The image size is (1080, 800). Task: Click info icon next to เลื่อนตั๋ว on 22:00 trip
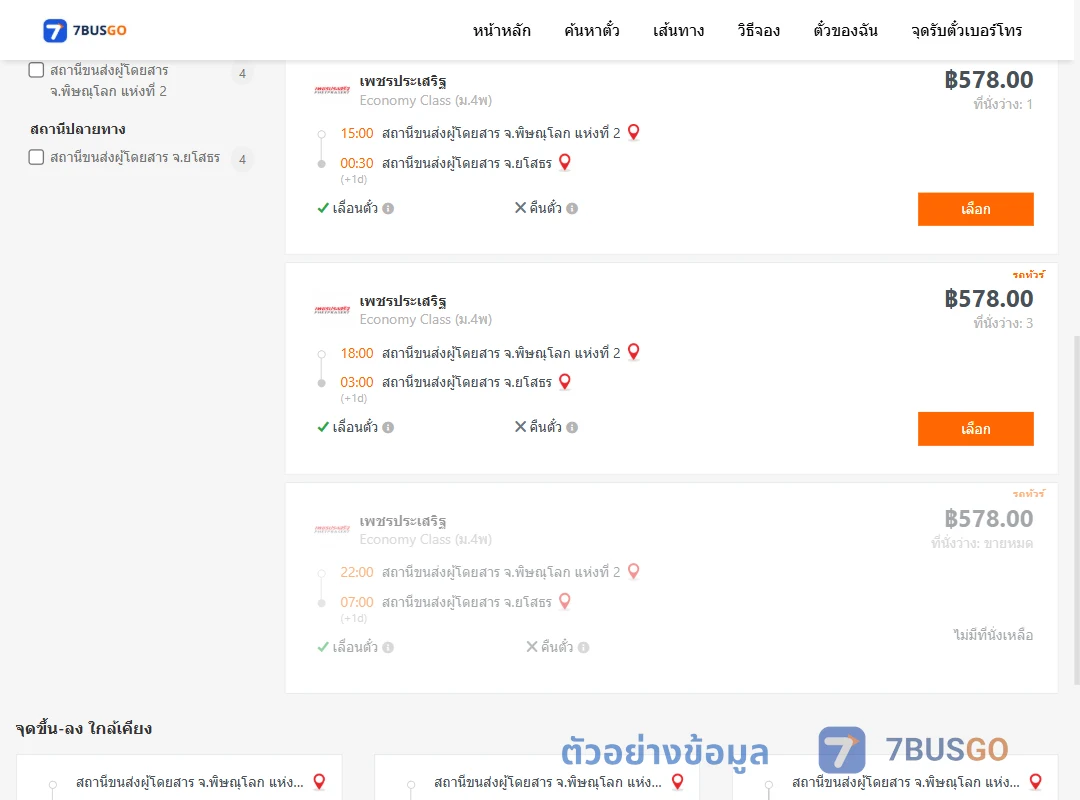click(x=388, y=647)
